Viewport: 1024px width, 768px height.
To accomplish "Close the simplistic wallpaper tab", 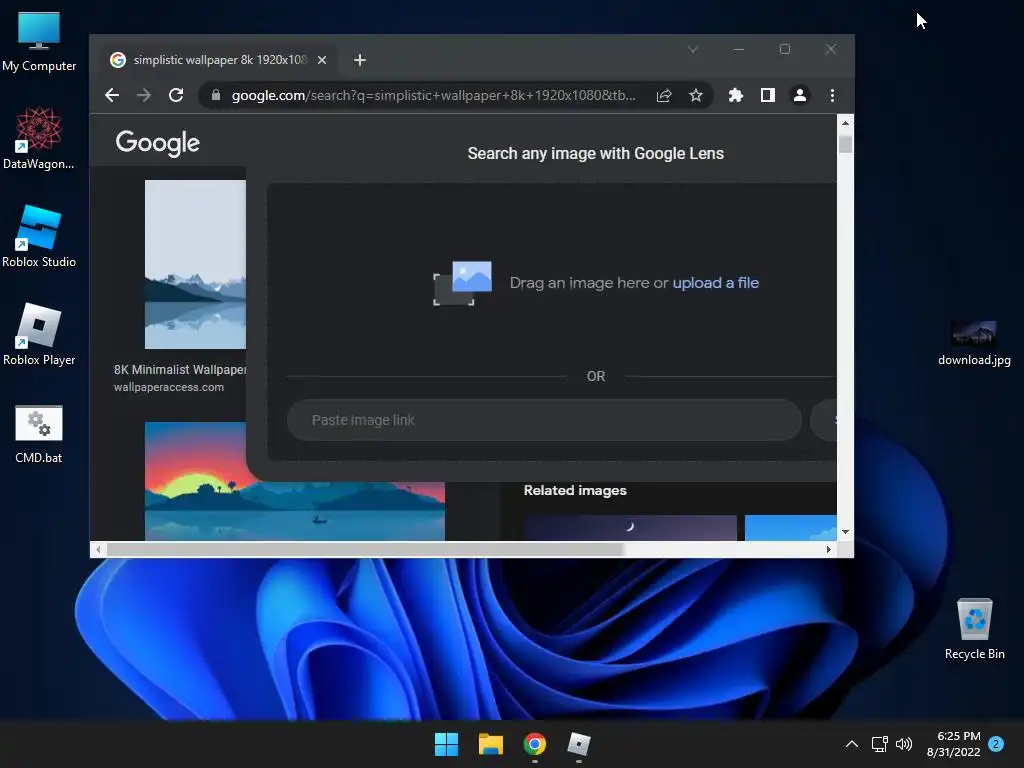I will [x=322, y=60].
